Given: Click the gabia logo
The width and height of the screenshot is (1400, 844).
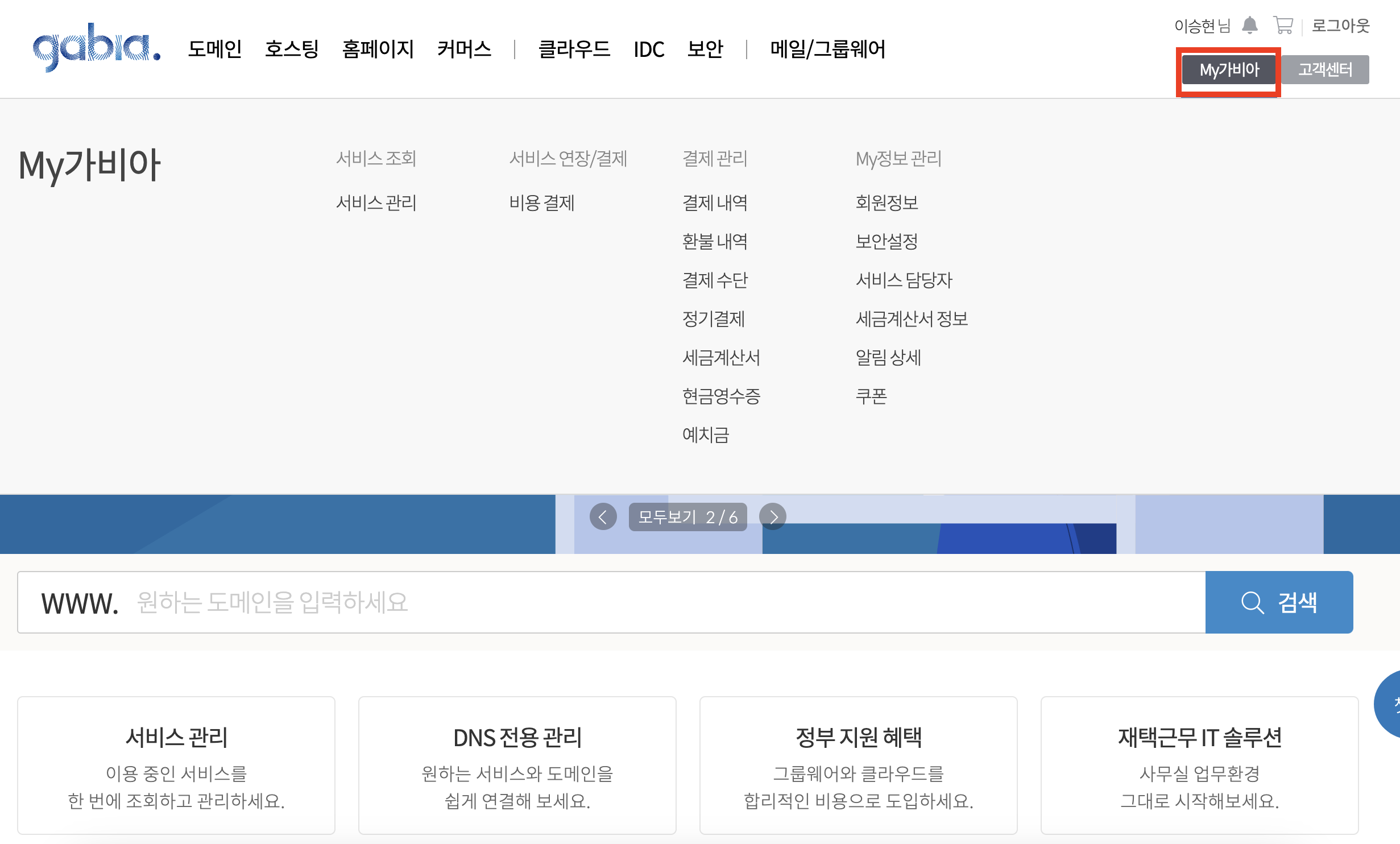Looking at the screenshot, I should pos(97,48).
